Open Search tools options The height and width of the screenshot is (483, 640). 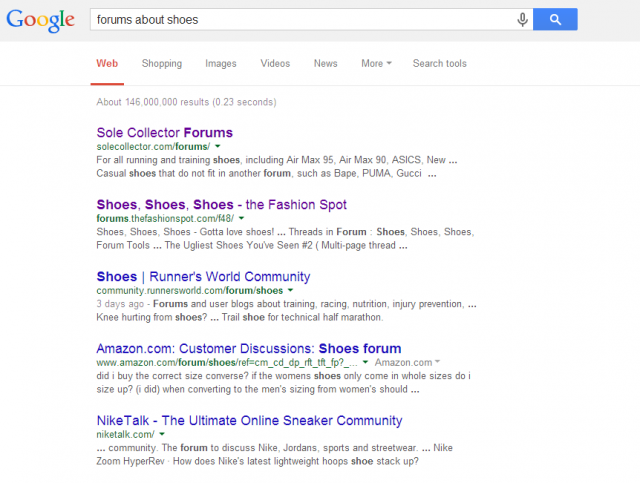click(x=439, y=63)
